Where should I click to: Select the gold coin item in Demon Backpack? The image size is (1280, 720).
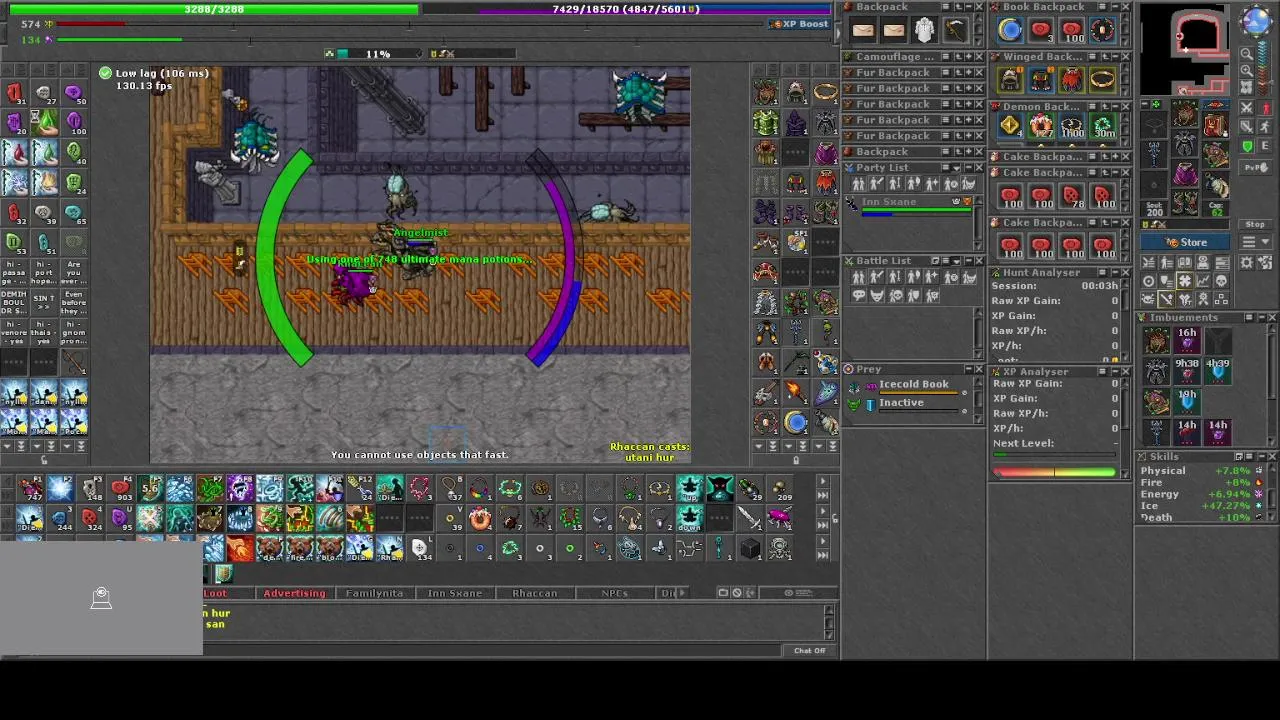[1010, 127]
